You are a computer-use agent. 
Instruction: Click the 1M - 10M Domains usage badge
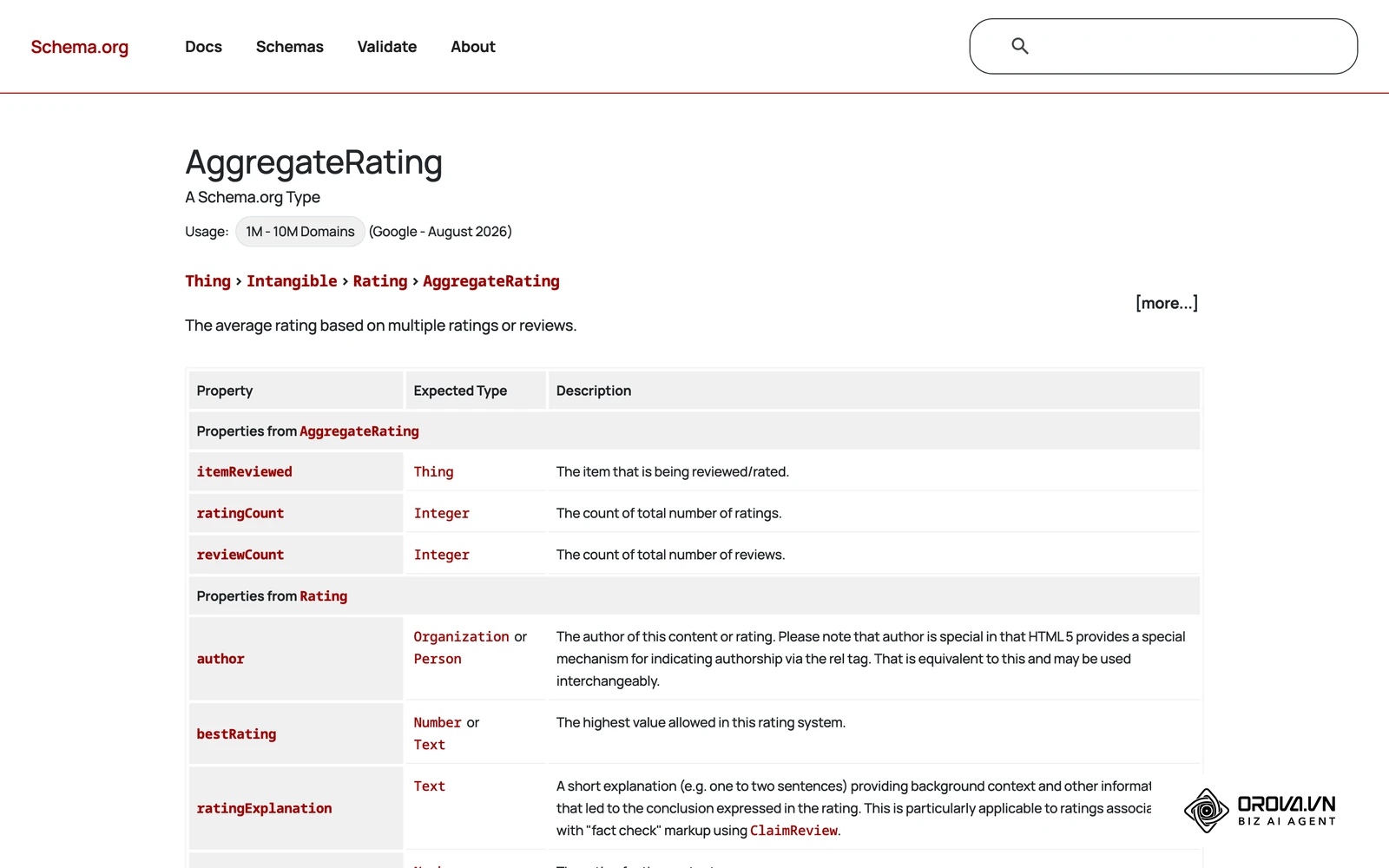(300, 232)
